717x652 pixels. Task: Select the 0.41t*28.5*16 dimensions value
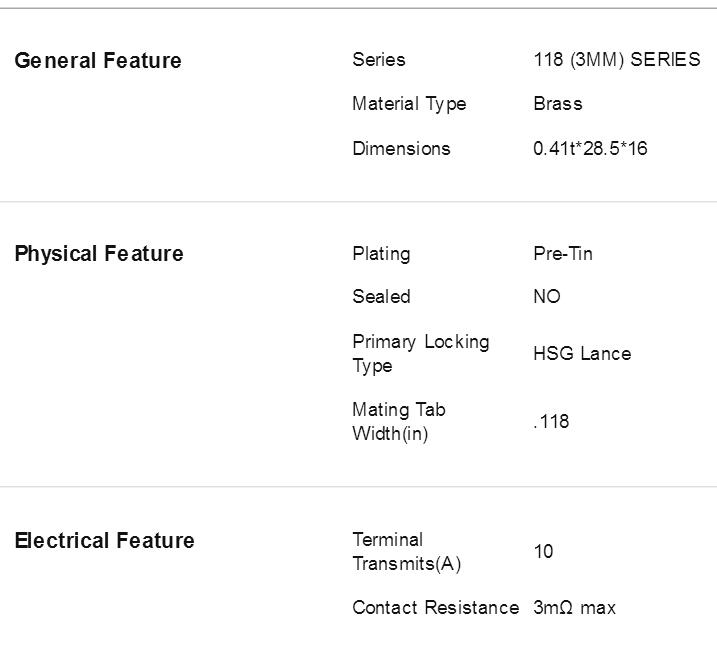pyautogui.click(x=590, y=149)
